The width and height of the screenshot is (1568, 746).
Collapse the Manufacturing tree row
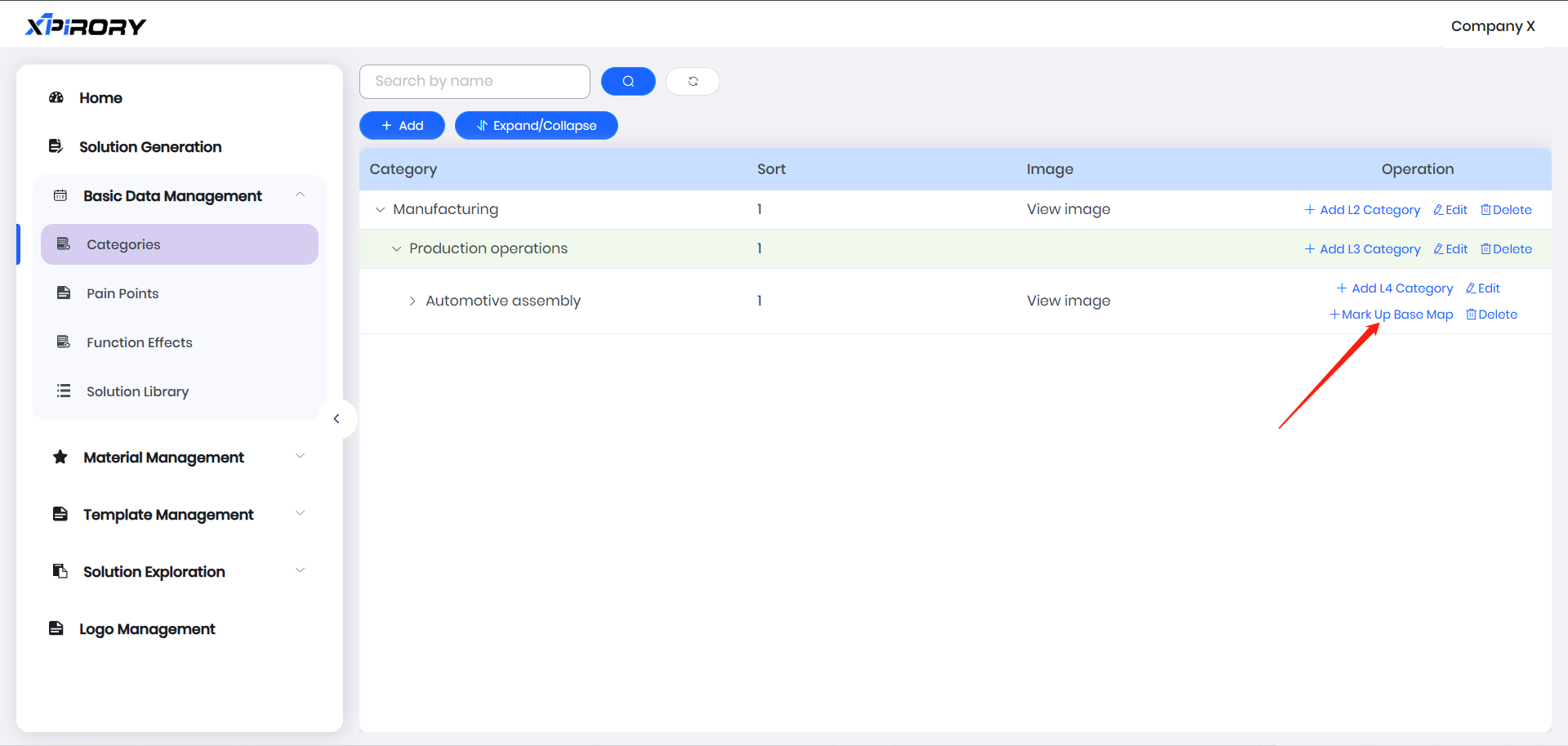(380, 210)
